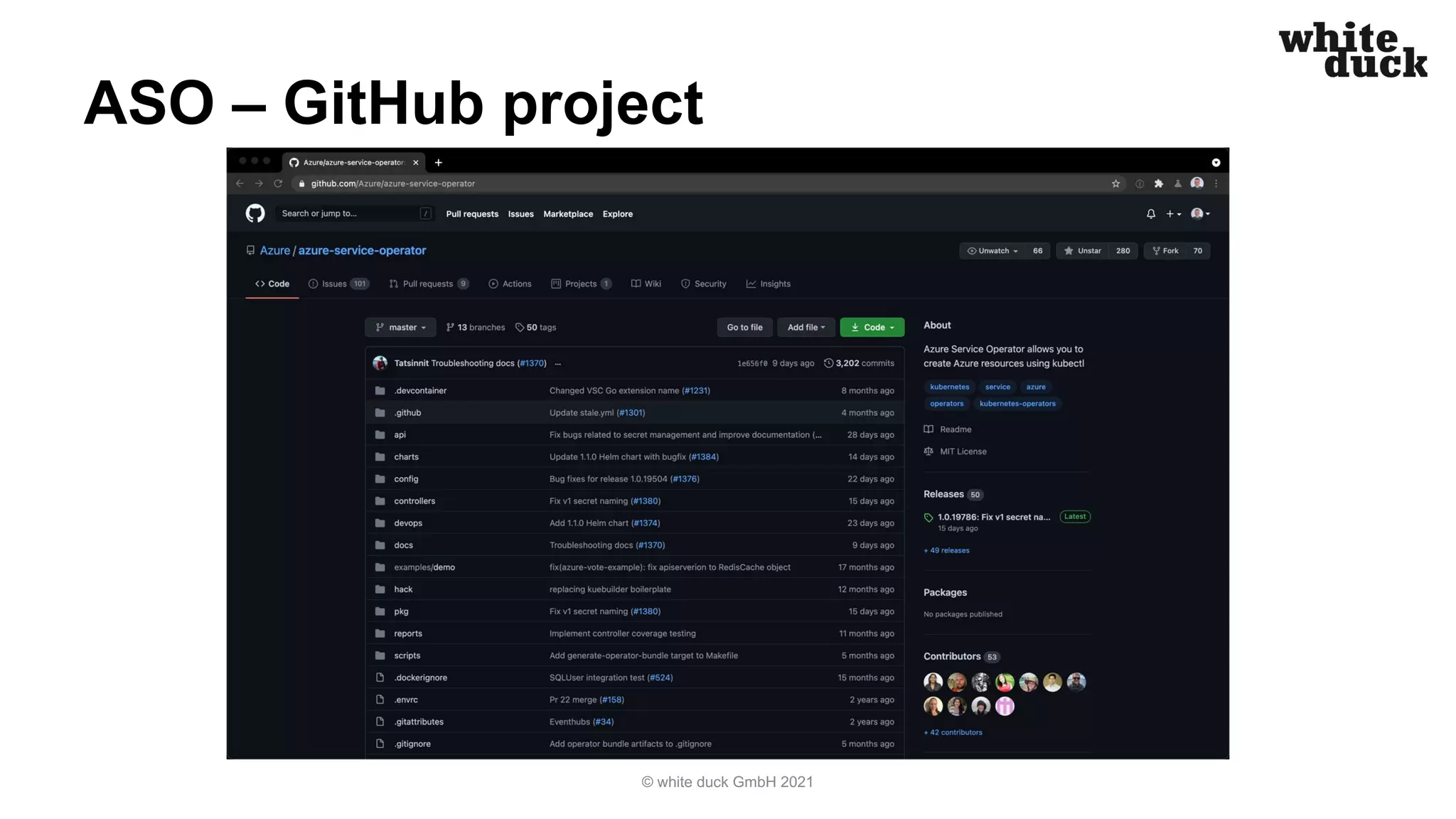Click the kubernetes-operators topic tag
Screen dimensions: 1456x819
point(1017,404)
